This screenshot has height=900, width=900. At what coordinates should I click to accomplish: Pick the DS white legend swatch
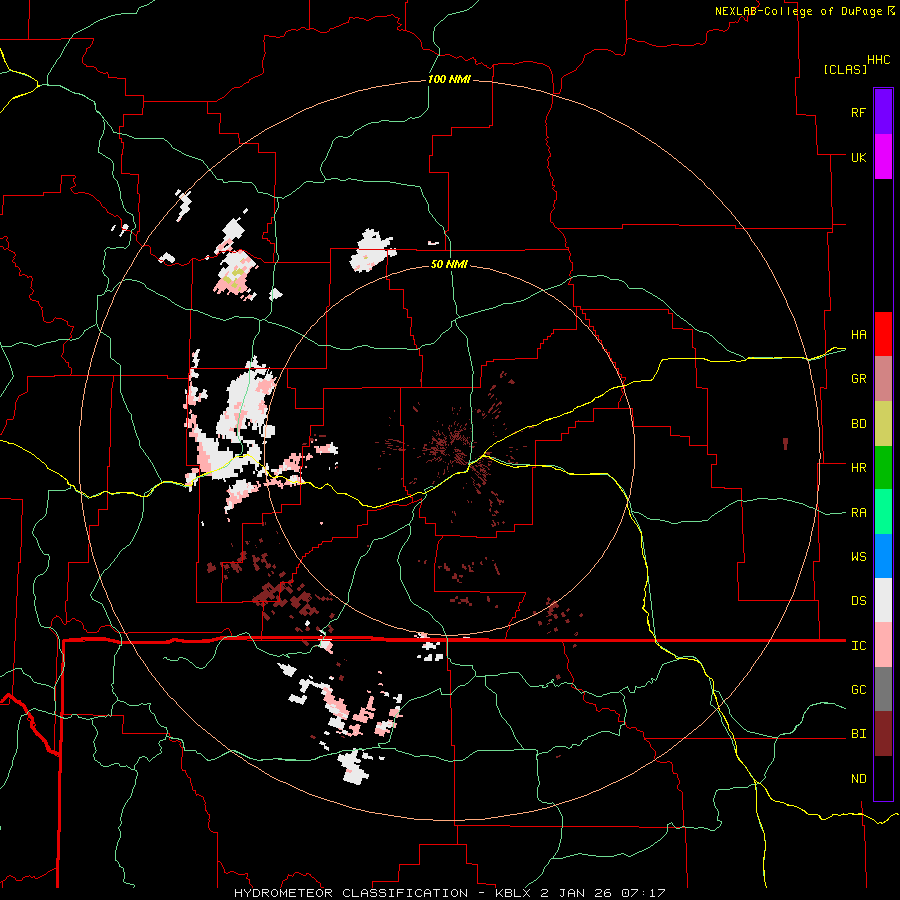click(x=883, y=600)
